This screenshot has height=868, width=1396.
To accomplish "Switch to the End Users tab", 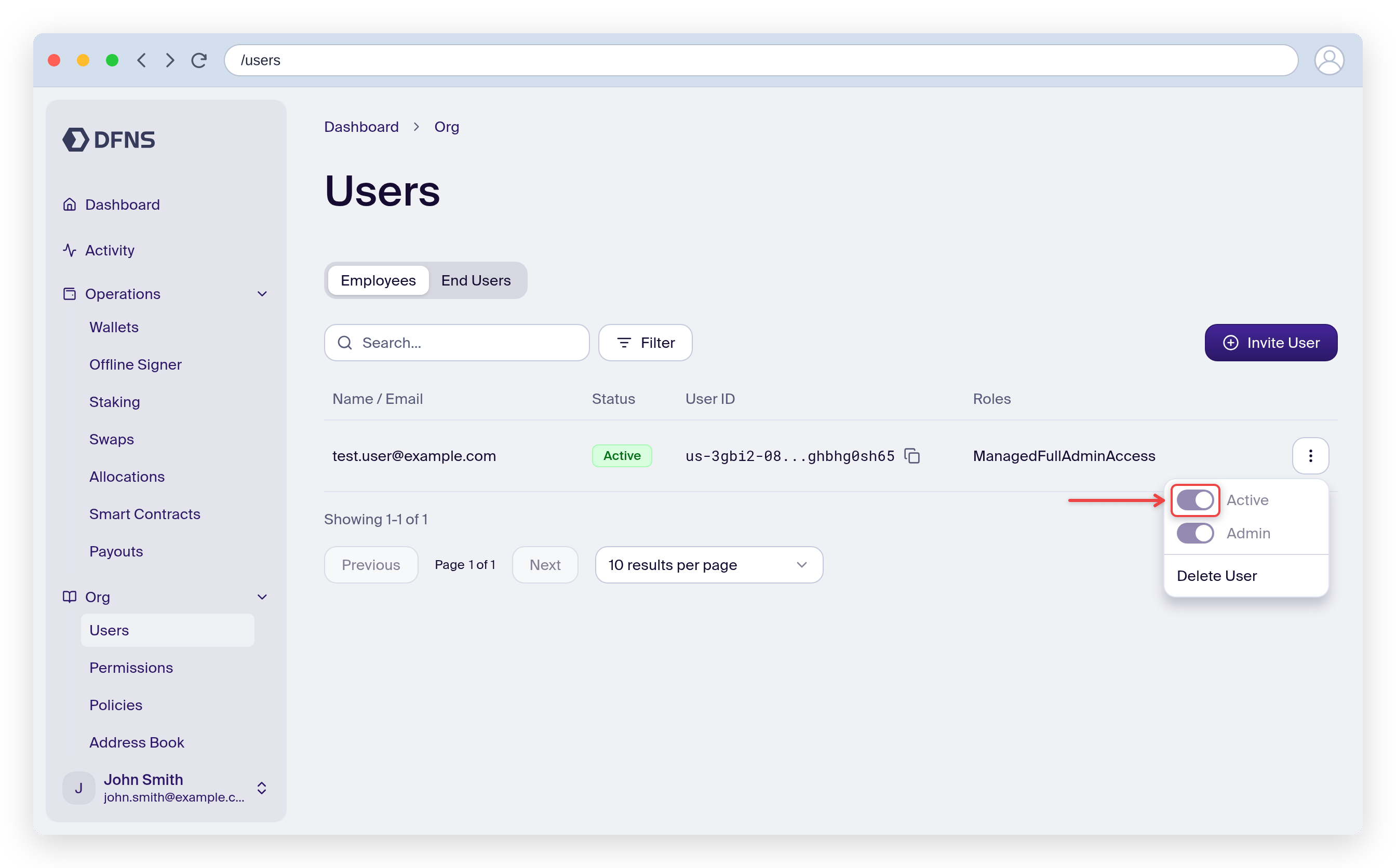I will (x=476, y=281).
